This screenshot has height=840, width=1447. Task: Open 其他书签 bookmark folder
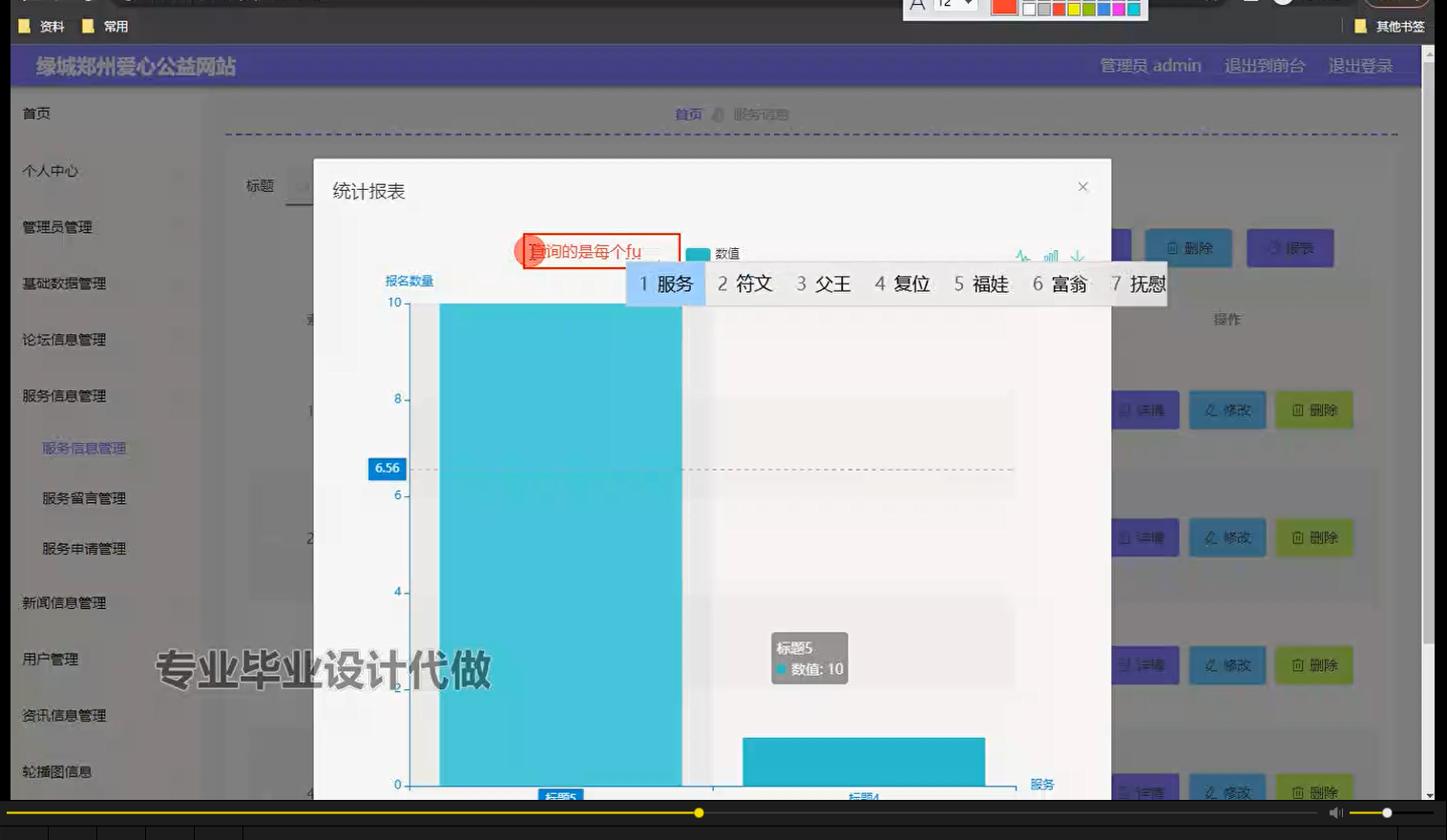(x=1390, y=27)
